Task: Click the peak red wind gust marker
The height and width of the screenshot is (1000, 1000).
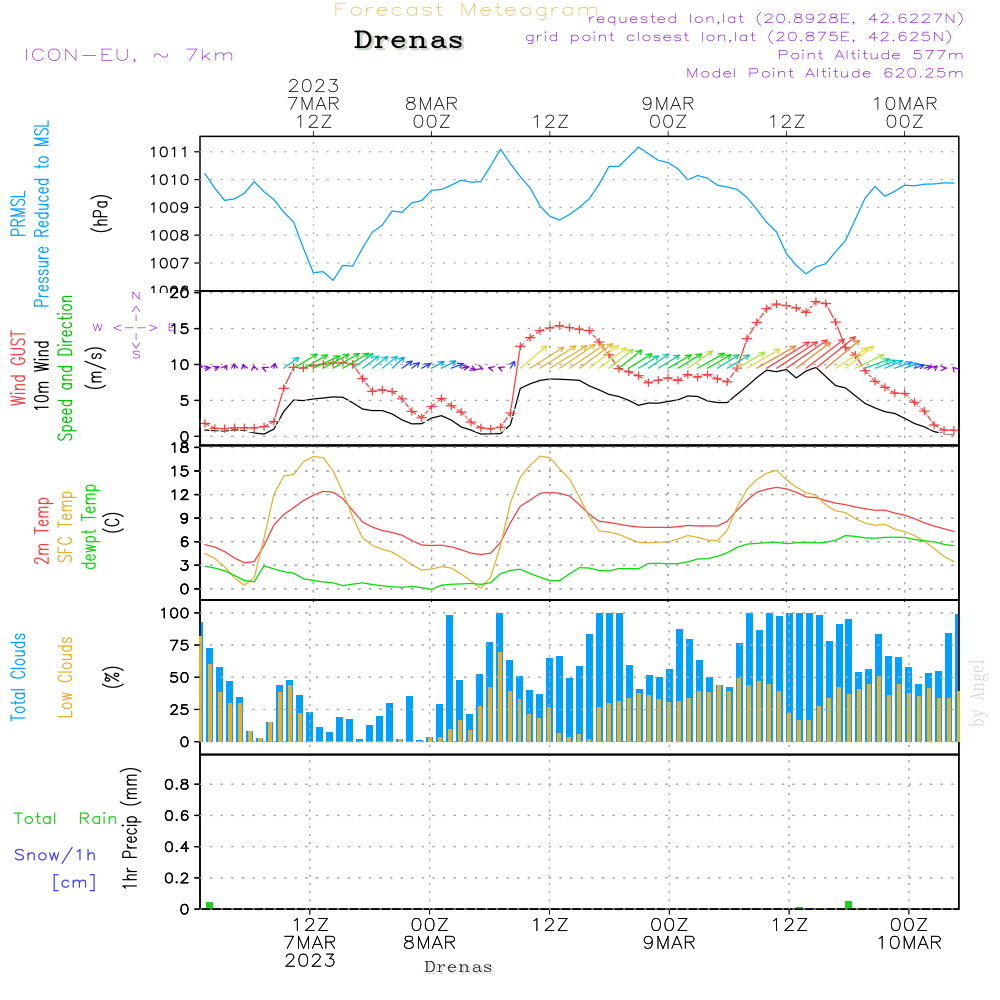Action: tap(817, 301)
